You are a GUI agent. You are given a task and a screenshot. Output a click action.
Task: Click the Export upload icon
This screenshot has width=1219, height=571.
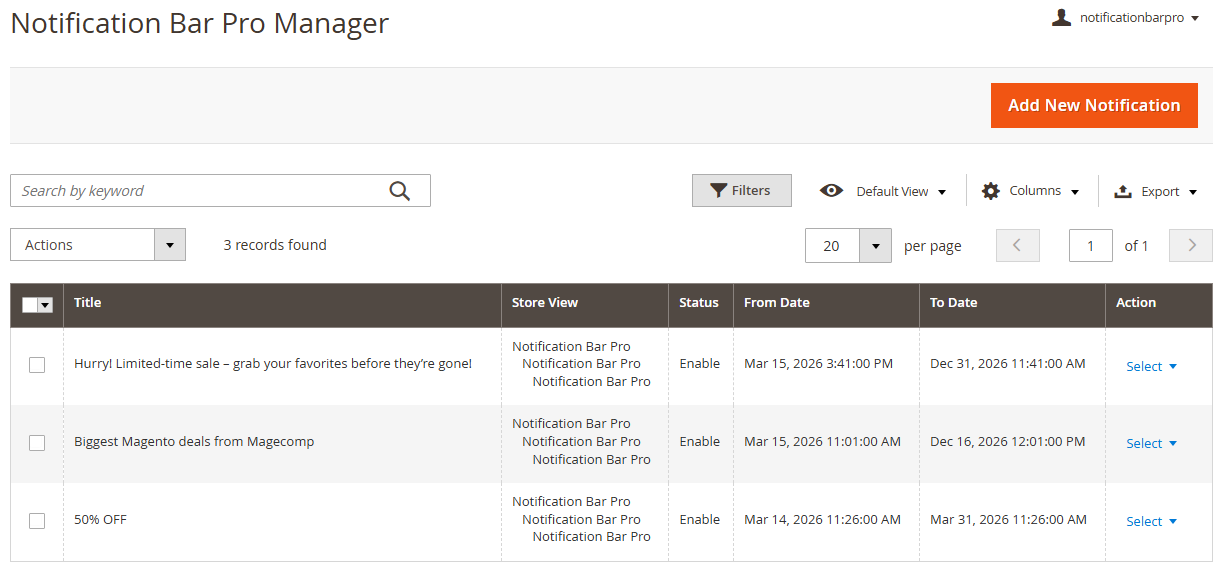(x=1123, y=191)
